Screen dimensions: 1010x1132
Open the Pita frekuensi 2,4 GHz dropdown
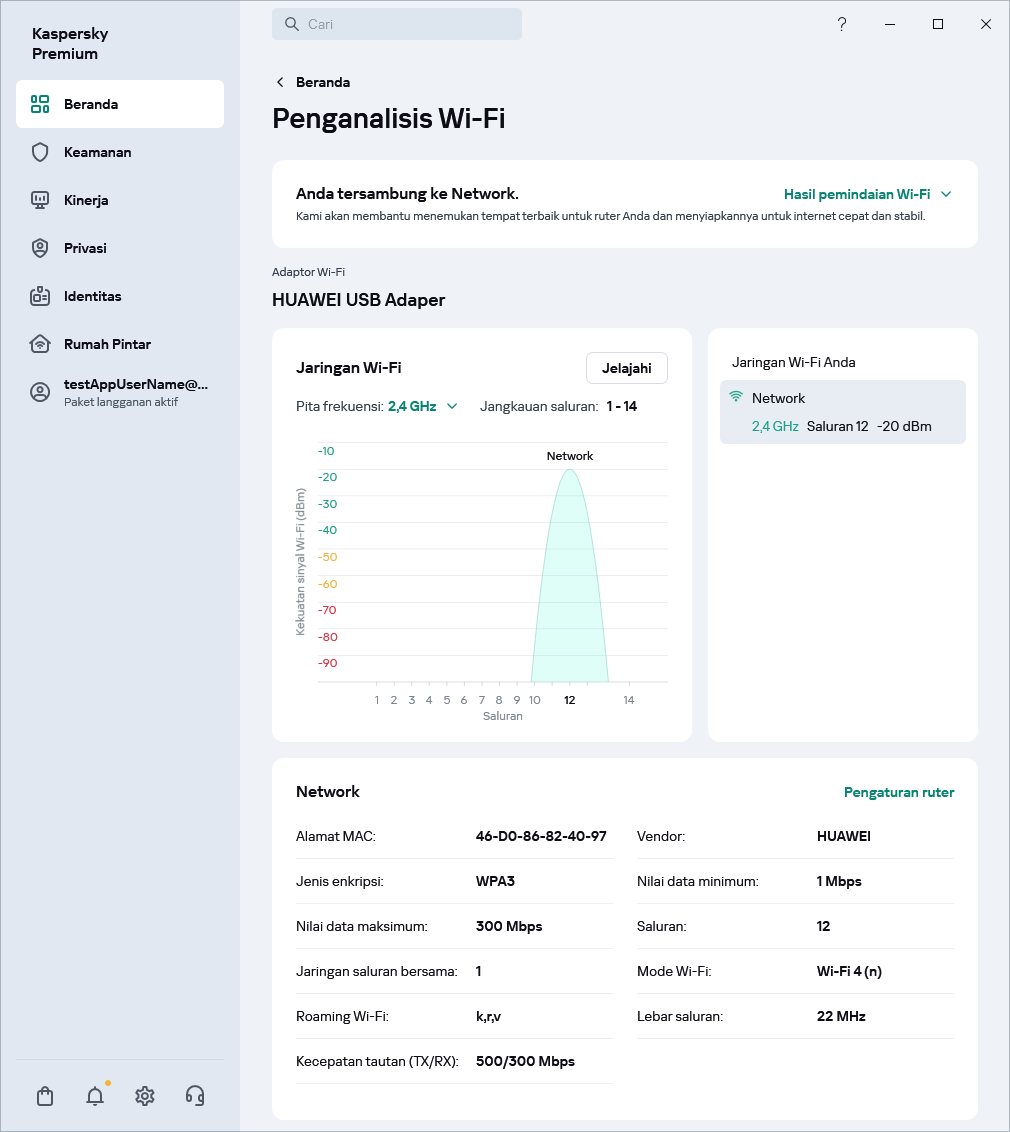click(x=423, y=406)
